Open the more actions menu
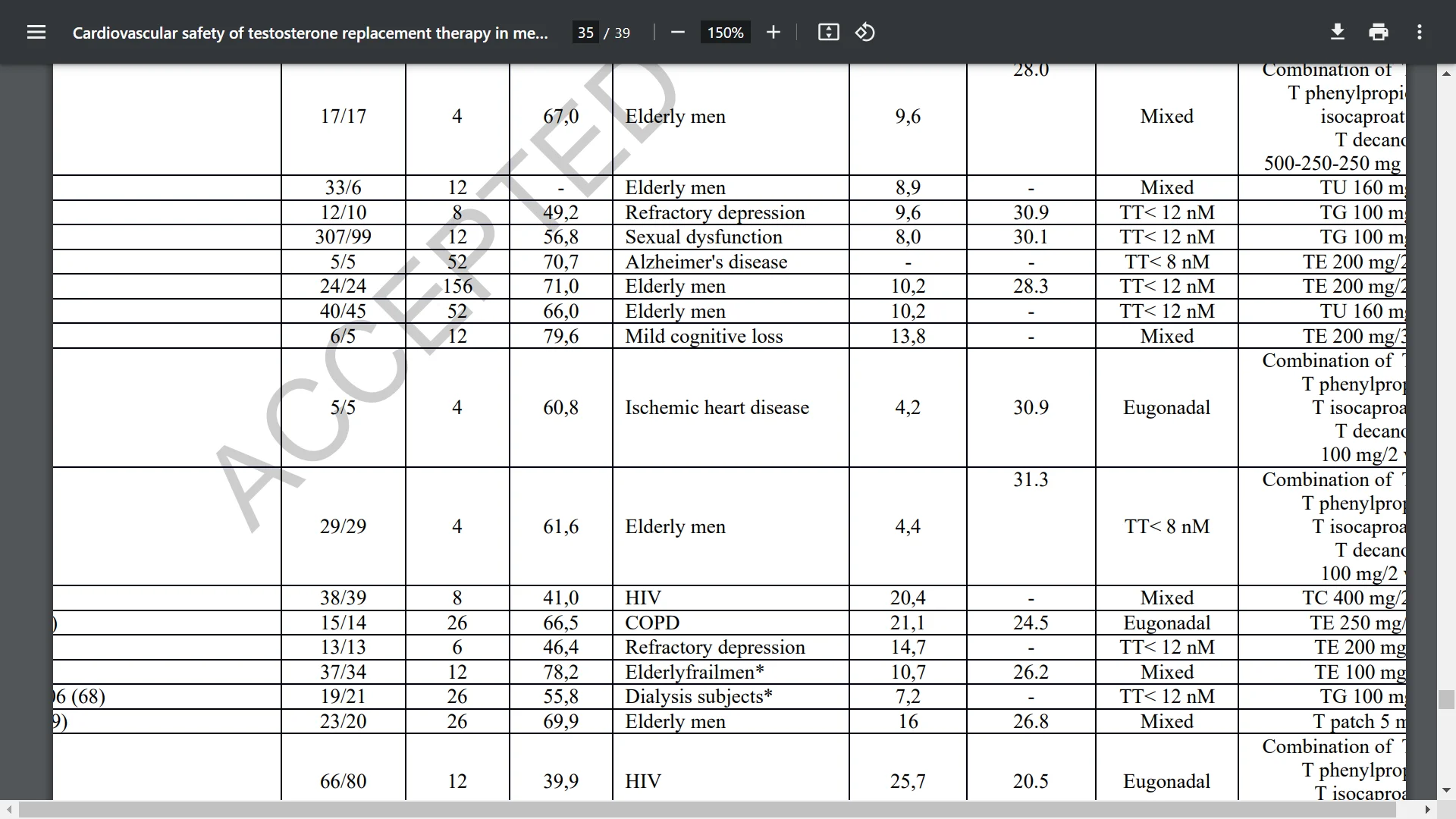1456x819 pixels. [x=1420, y=32]
